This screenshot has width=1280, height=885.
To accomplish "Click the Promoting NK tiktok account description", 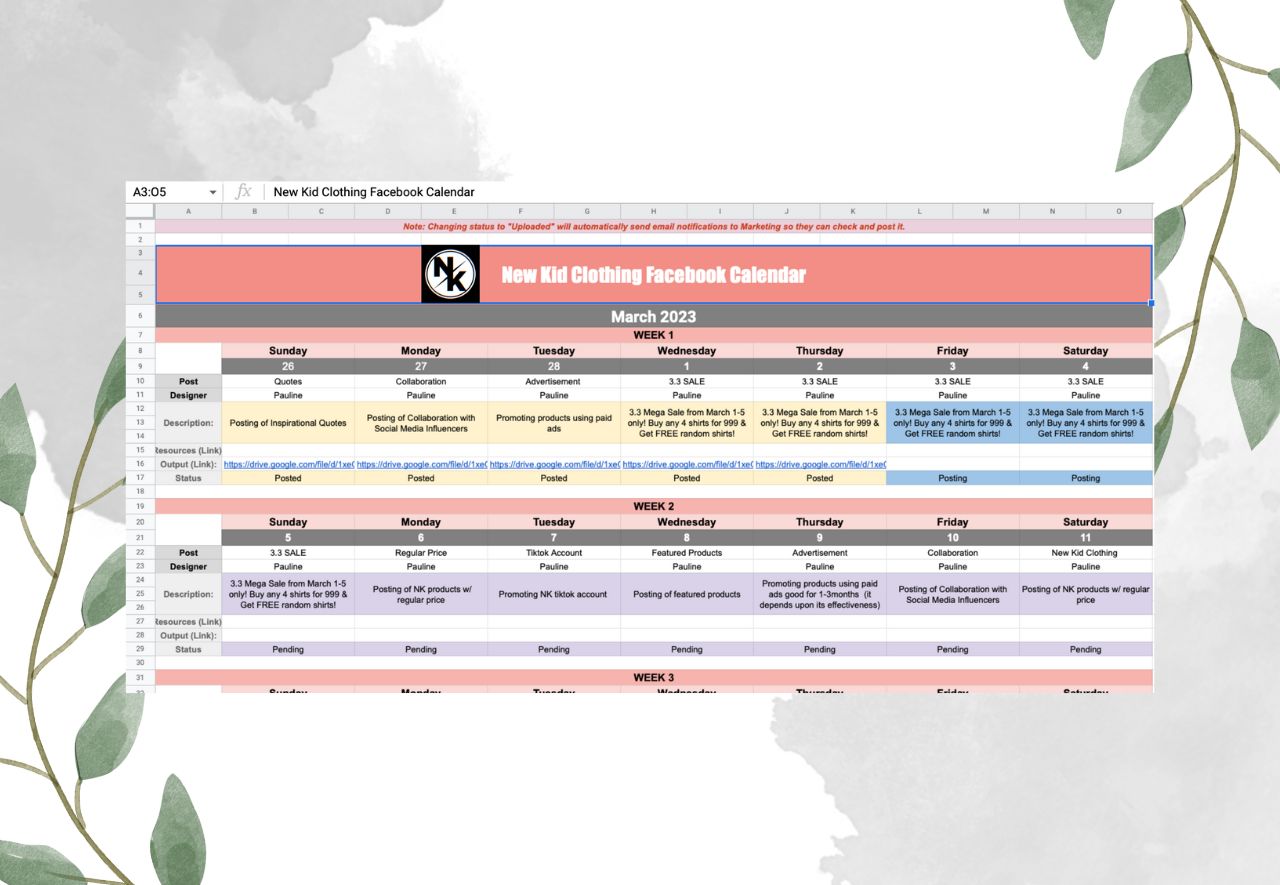I will (554, 594).
